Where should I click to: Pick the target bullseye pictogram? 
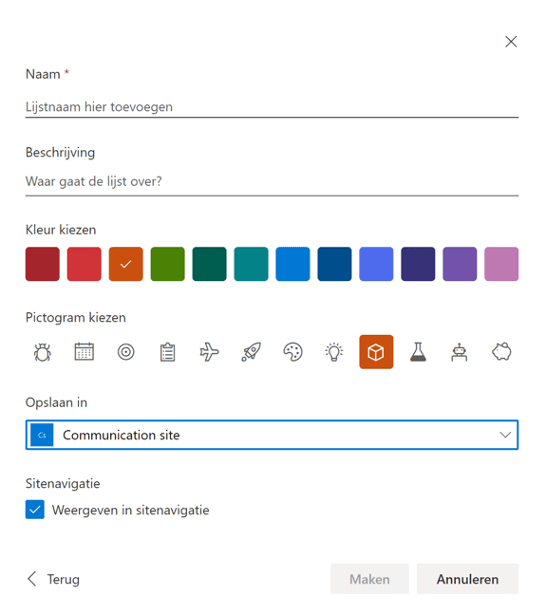126,352
